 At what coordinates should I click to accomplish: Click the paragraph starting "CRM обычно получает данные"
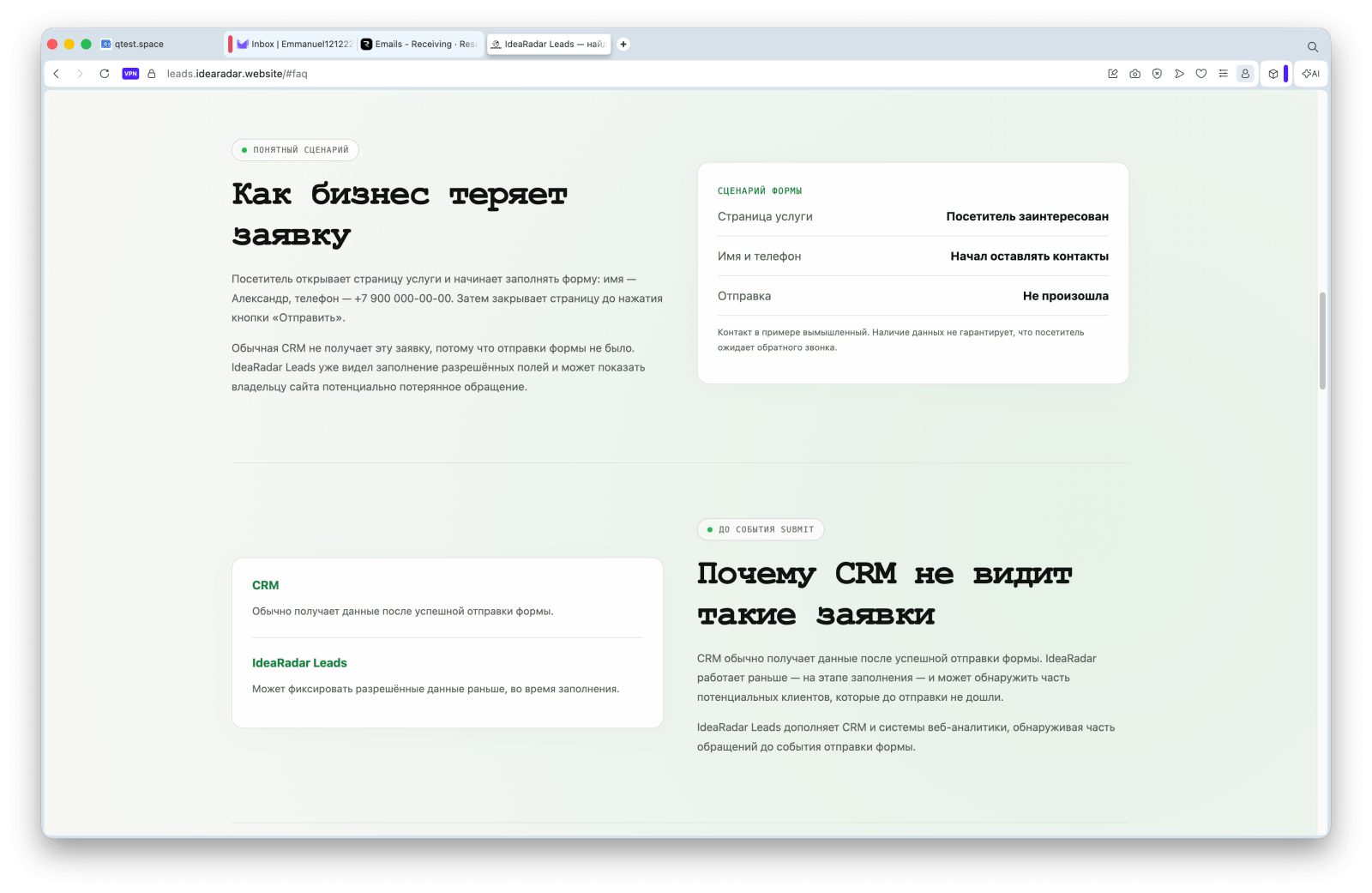[x=897, y=678]
